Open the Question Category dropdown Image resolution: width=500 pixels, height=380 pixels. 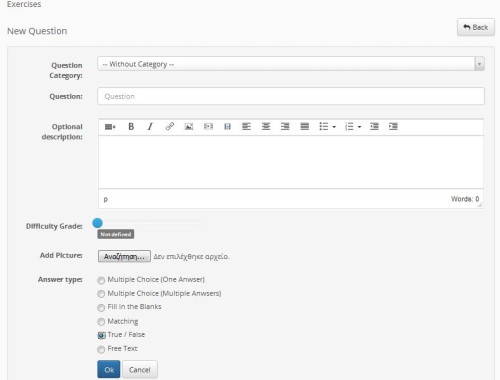tap(291, 64)
